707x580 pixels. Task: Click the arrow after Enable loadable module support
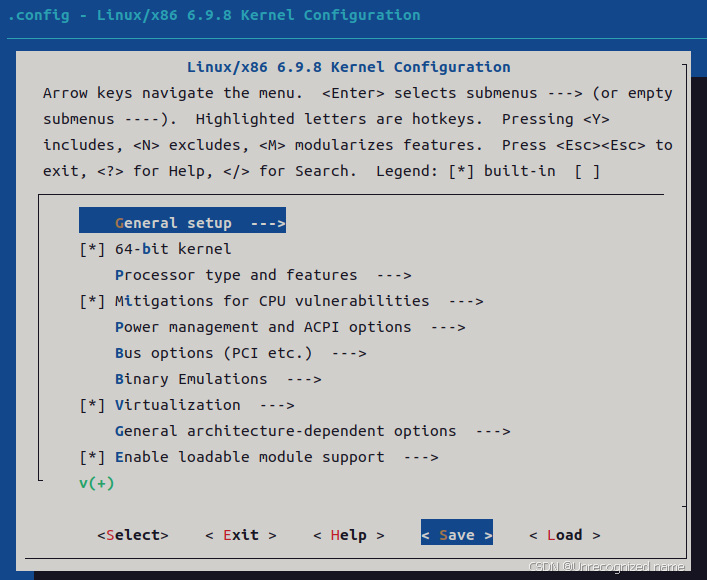(x=421, y=457)
